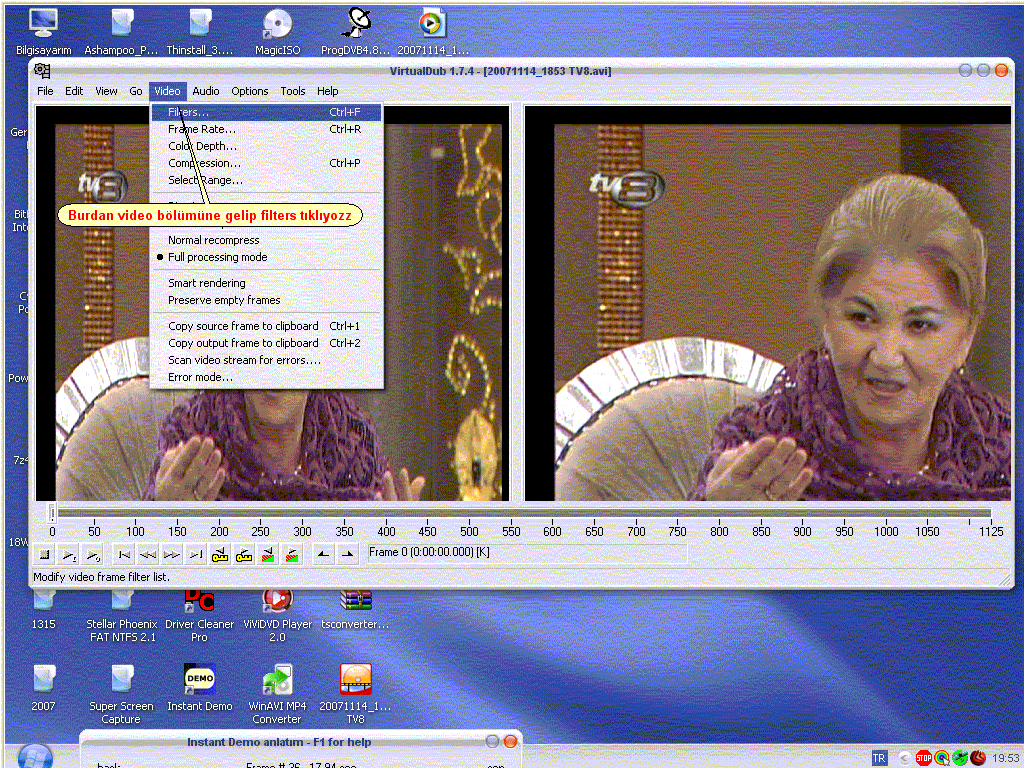The image size is (1024, 768).
Task: Set the mark-in selection point
Action: (x=323, y=555)
